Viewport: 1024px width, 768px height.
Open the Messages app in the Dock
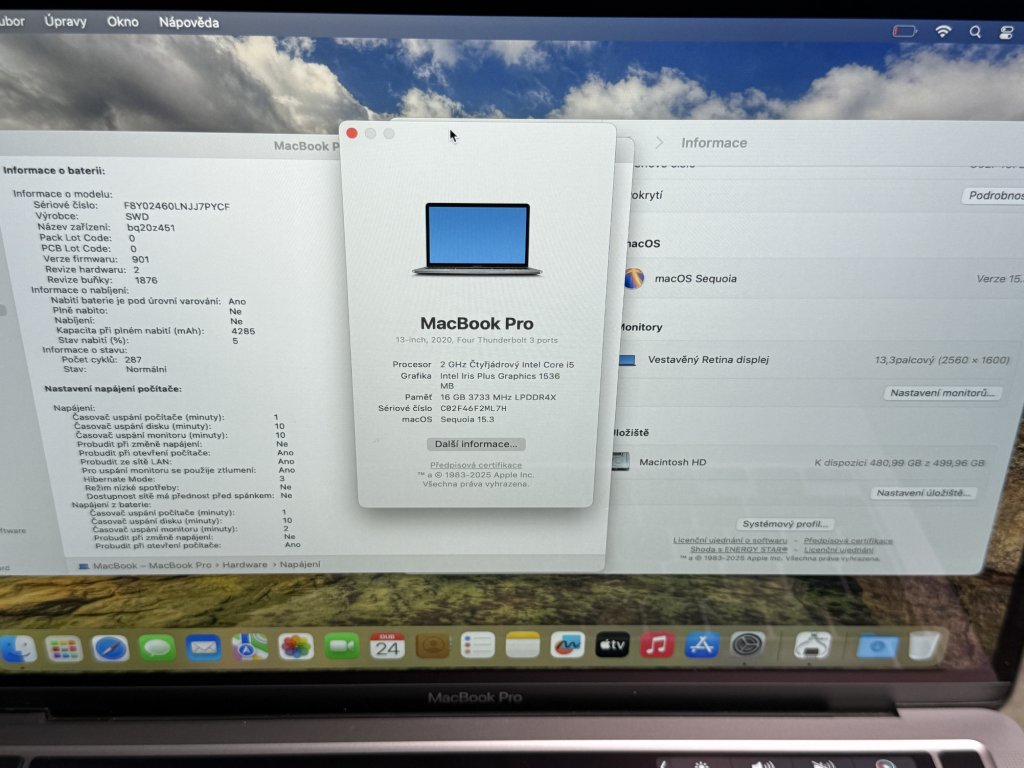click(x=157, y=648)
